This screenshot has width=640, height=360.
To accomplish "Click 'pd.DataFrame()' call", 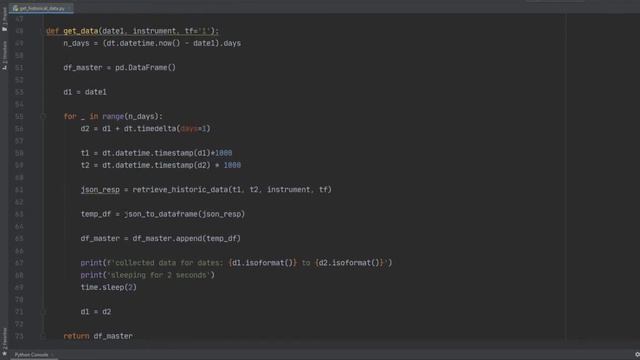I will [x=145, y=68].
